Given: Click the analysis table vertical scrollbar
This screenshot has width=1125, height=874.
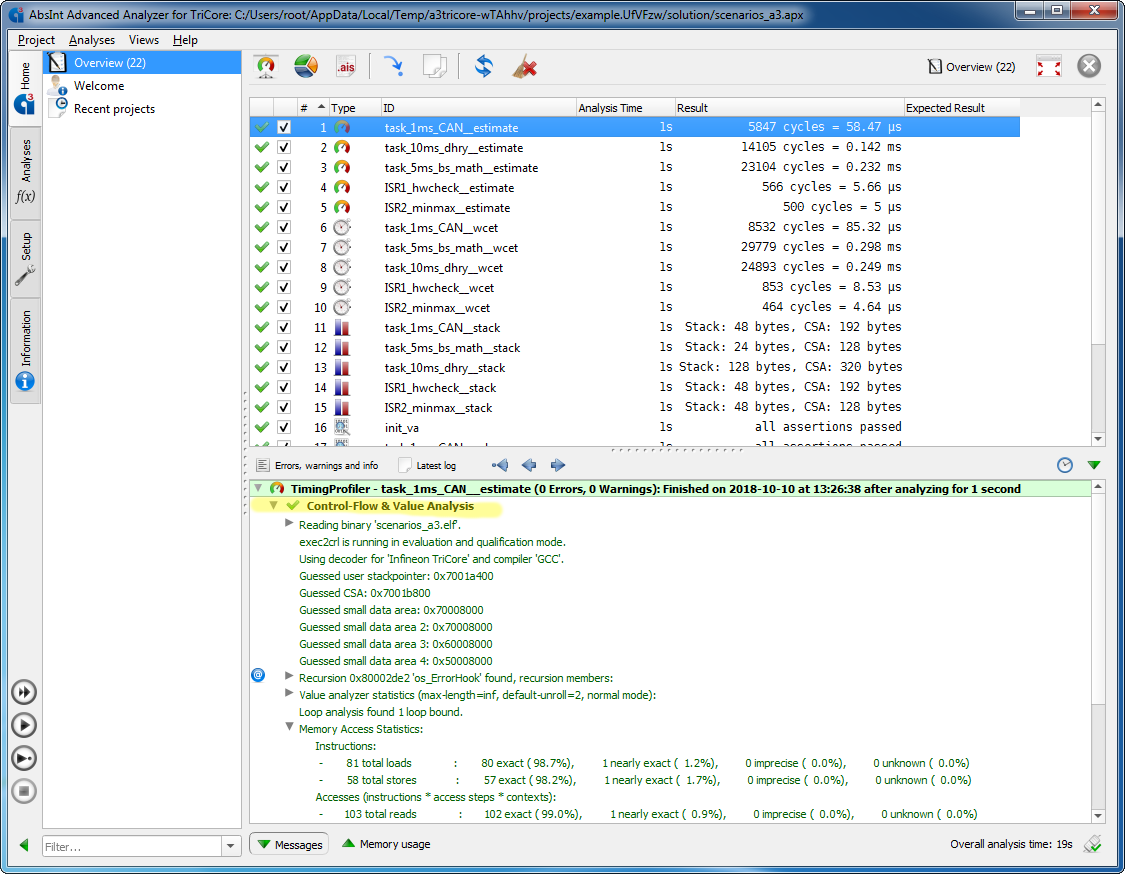Looking at the screenshot, I should [1098, 272].
